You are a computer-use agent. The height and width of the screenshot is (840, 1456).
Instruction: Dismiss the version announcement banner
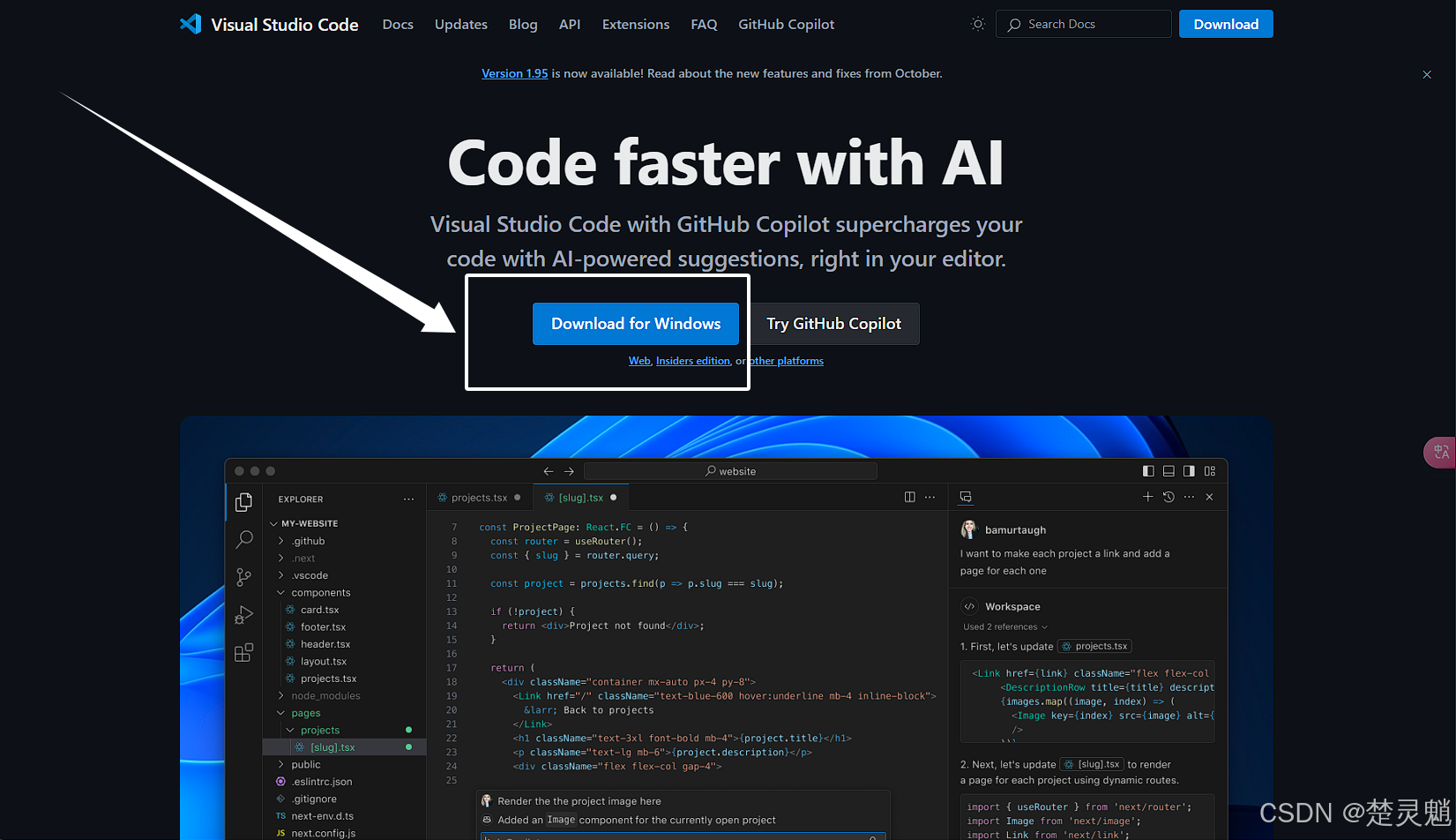[1427, 75]
